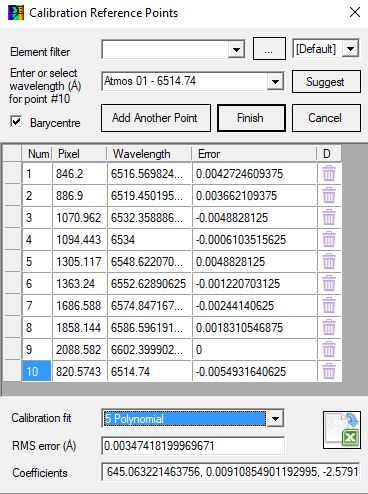Click wavelength cell 6552.62890625
The height and width of the screenshot is (494, 368).
coord(149,284)
